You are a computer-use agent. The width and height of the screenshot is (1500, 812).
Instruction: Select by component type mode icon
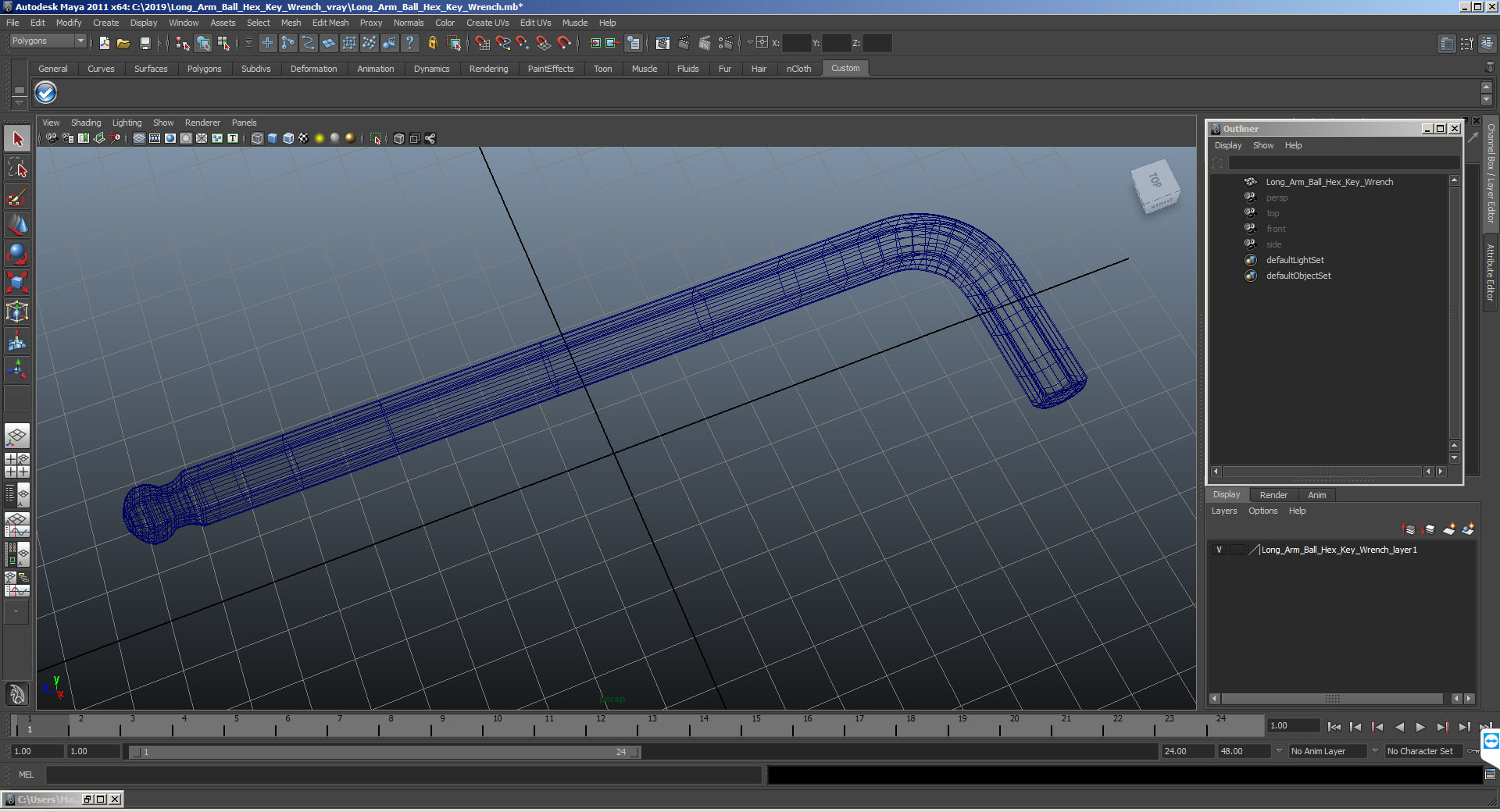click(224, 43)
